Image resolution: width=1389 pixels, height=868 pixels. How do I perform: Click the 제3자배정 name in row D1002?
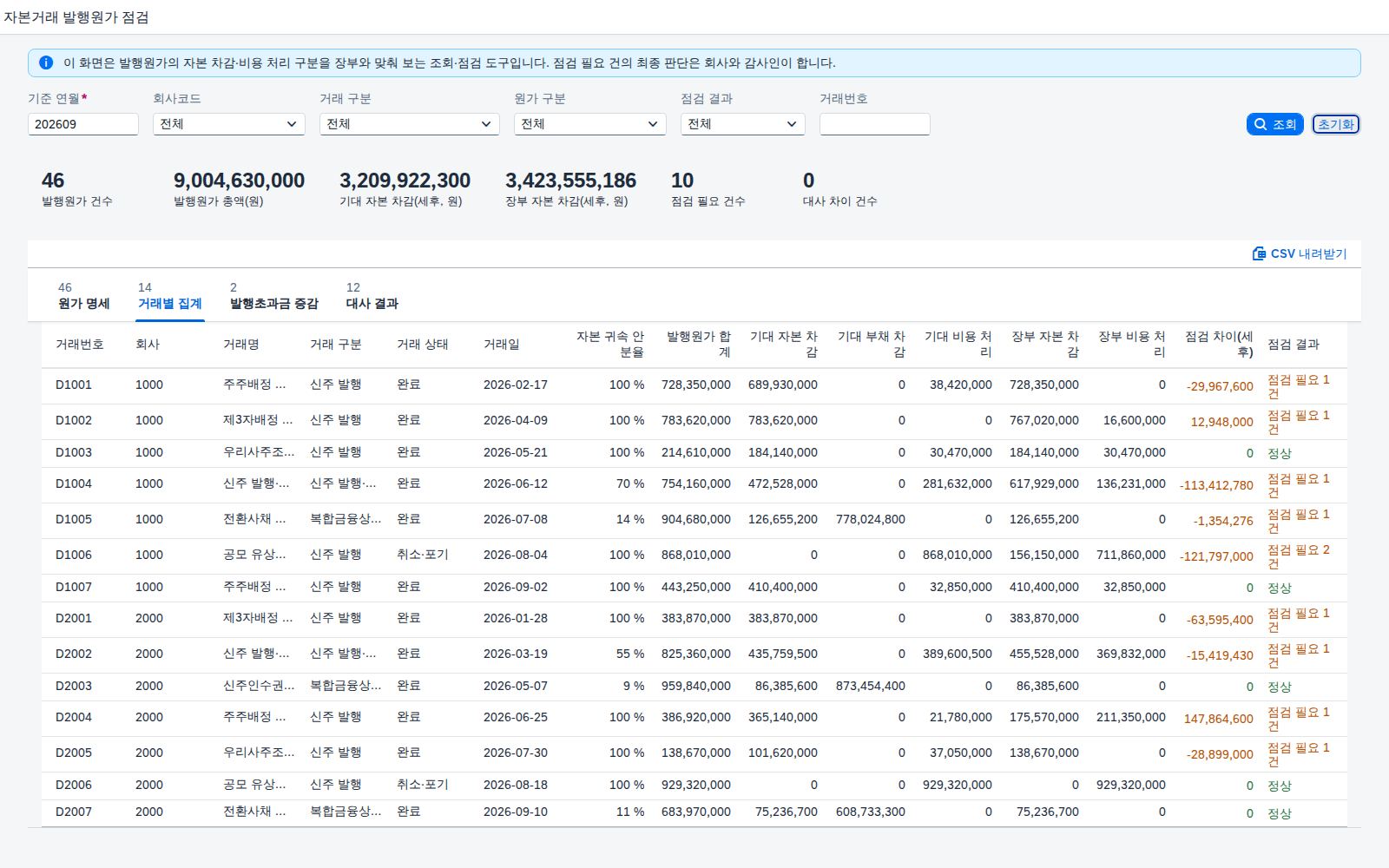tap(258, 420)
